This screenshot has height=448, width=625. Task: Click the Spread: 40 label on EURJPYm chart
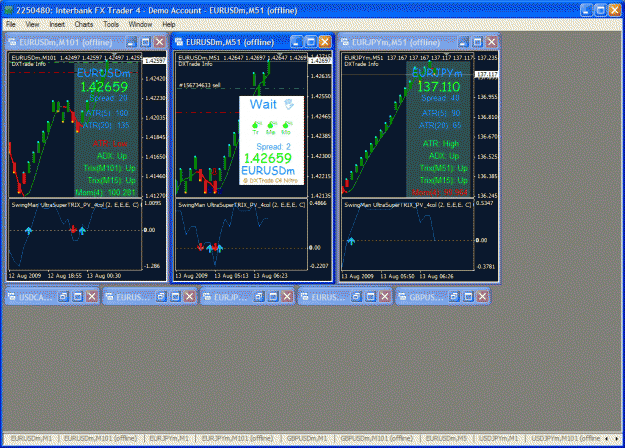coord(440,98)
